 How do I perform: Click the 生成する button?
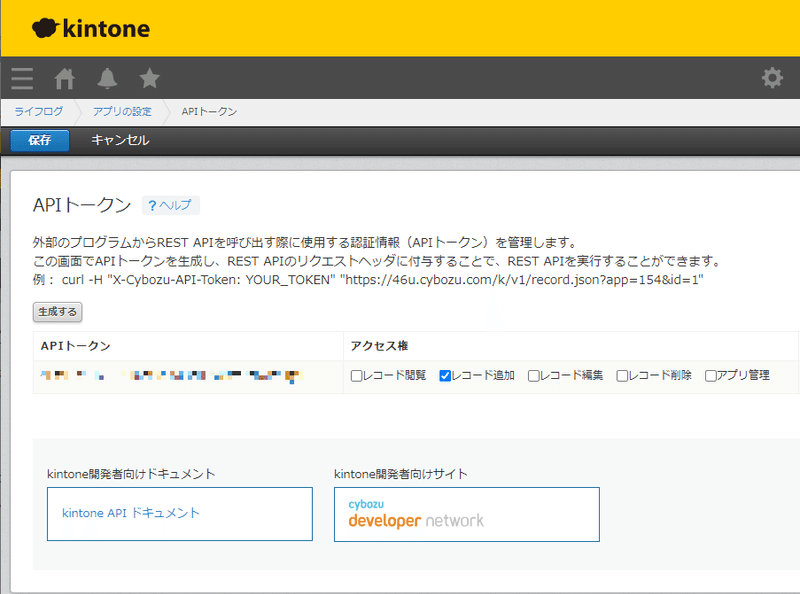58,312
